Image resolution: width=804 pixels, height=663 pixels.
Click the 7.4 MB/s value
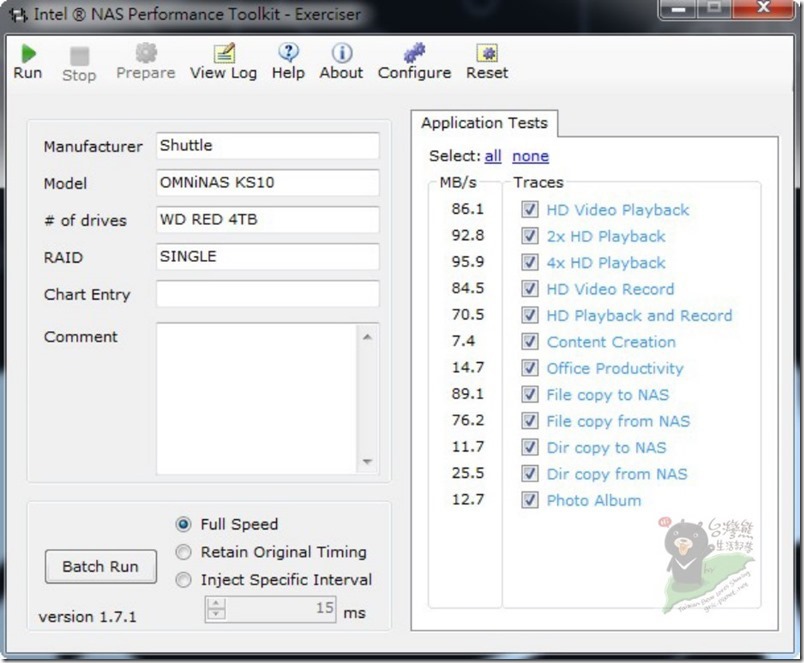tap(464, 340)
